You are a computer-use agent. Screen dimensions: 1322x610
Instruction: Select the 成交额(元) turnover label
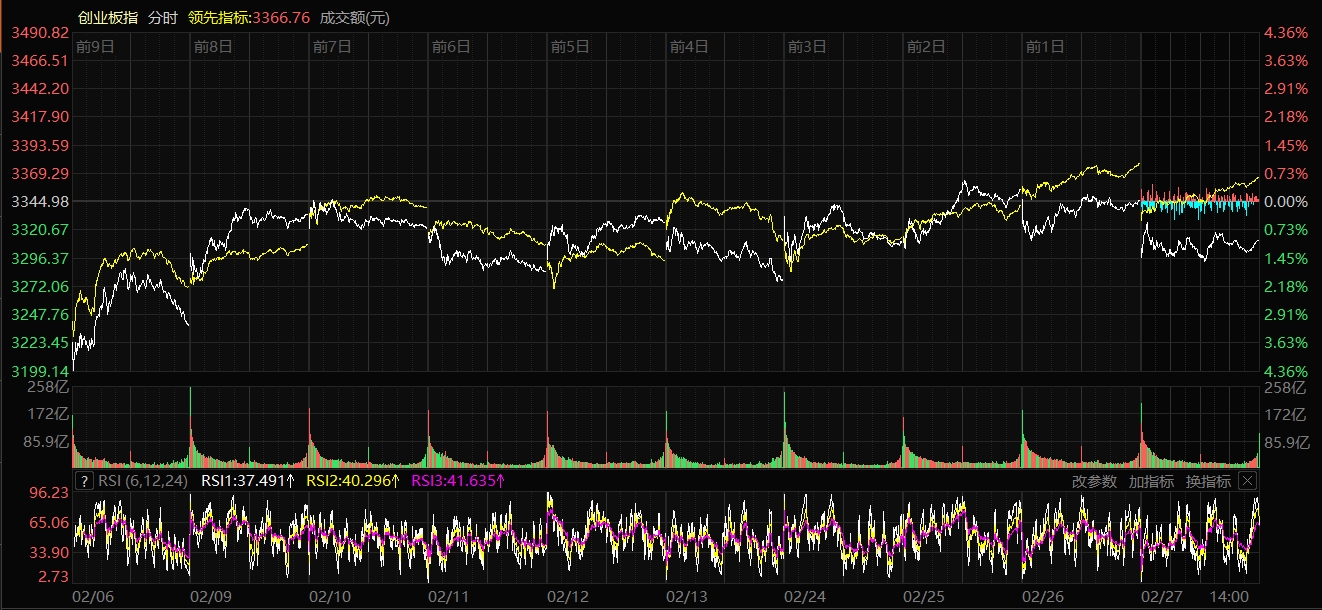tap(355, 18)
